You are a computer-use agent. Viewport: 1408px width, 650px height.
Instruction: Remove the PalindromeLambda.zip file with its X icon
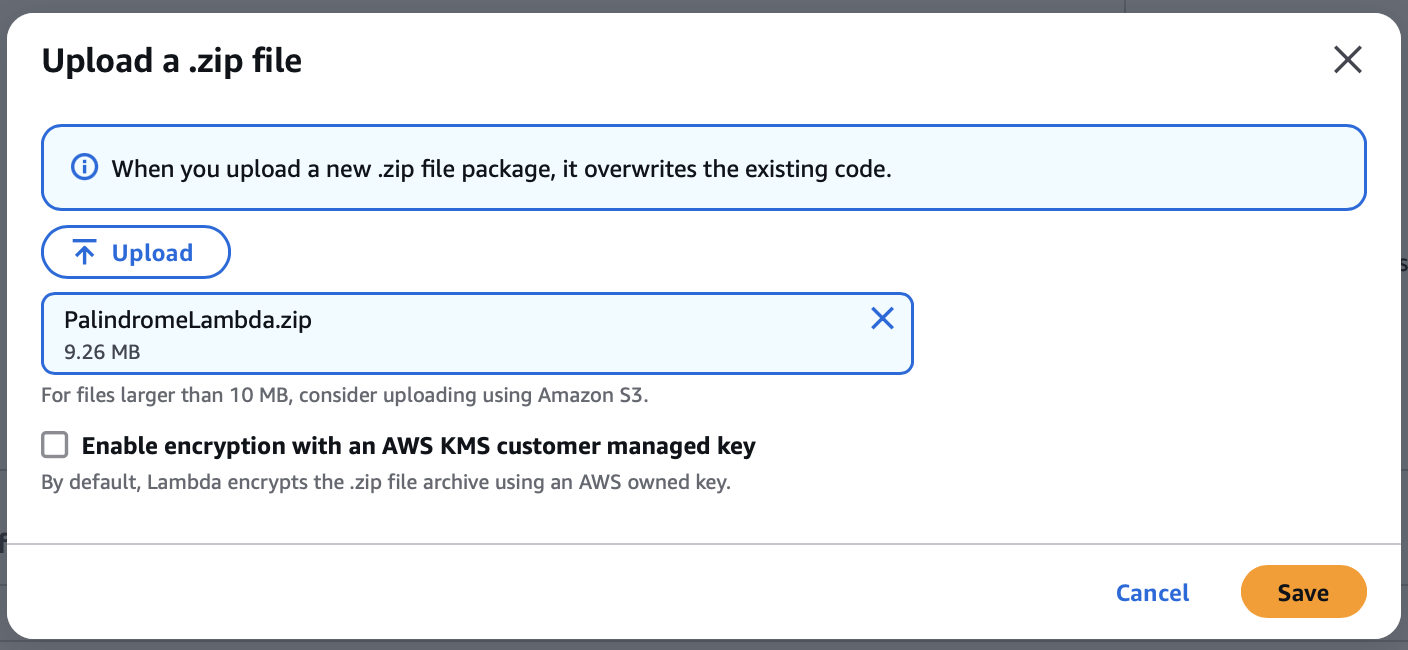[882, 319]
